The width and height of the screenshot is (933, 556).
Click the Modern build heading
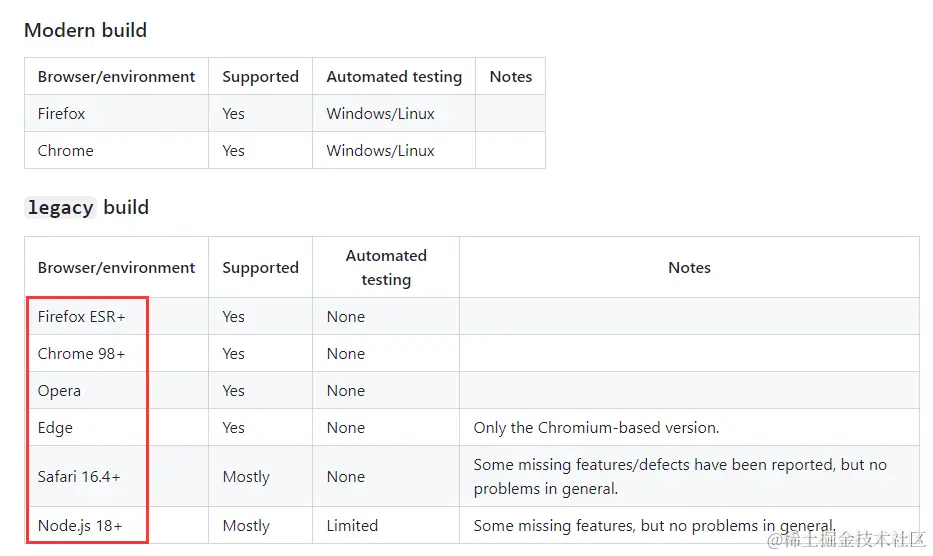click(x=85, y=30)
